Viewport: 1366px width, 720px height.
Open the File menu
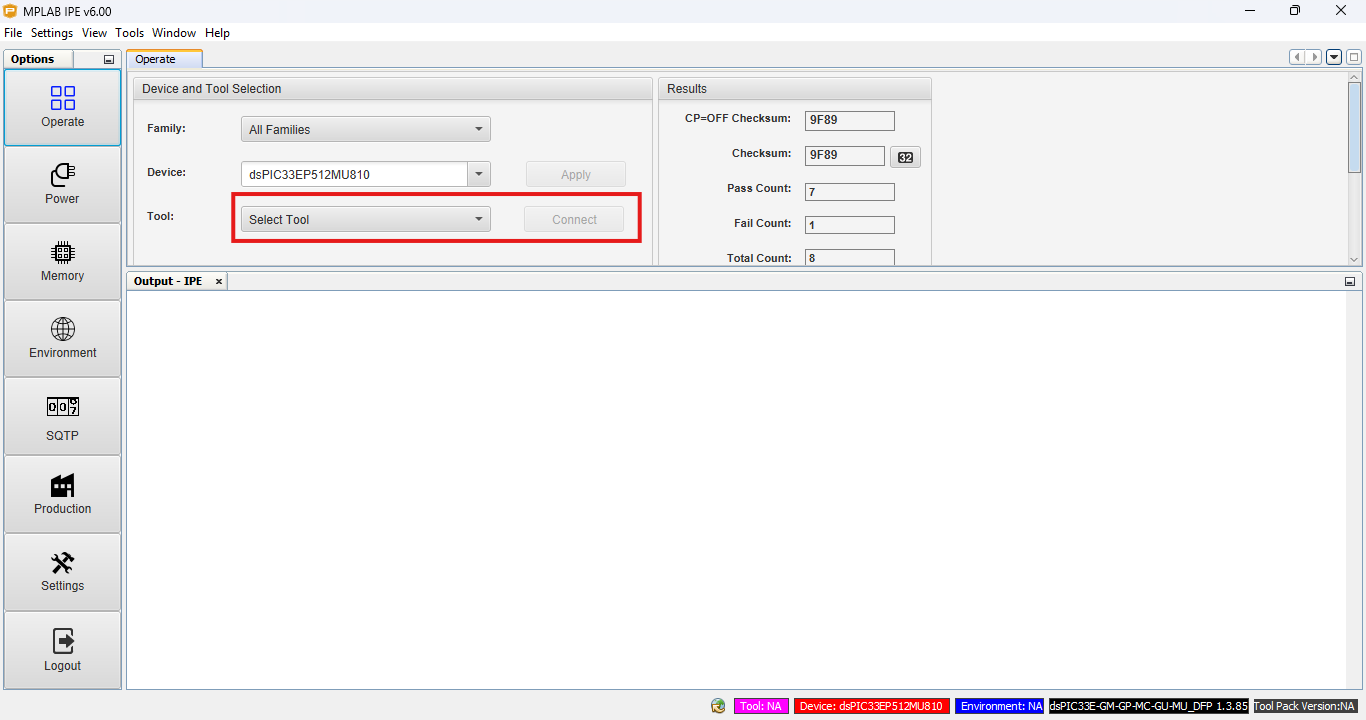pos(13,33)
